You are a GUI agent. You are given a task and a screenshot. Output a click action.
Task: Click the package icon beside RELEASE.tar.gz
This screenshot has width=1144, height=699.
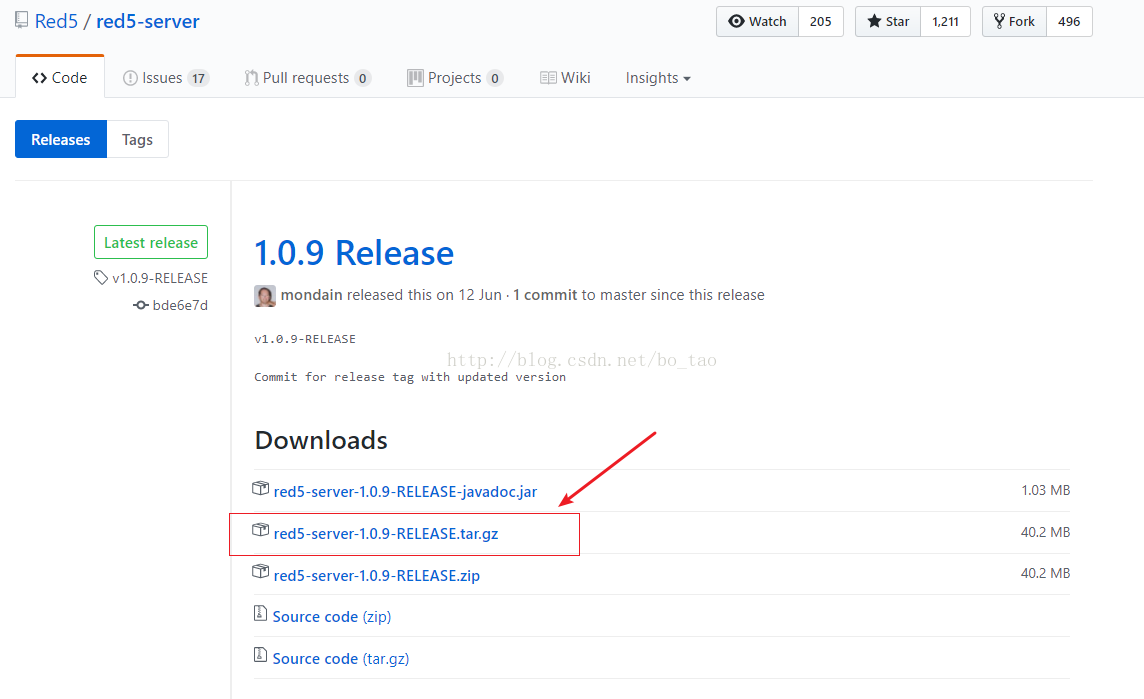tap(260, 530)
